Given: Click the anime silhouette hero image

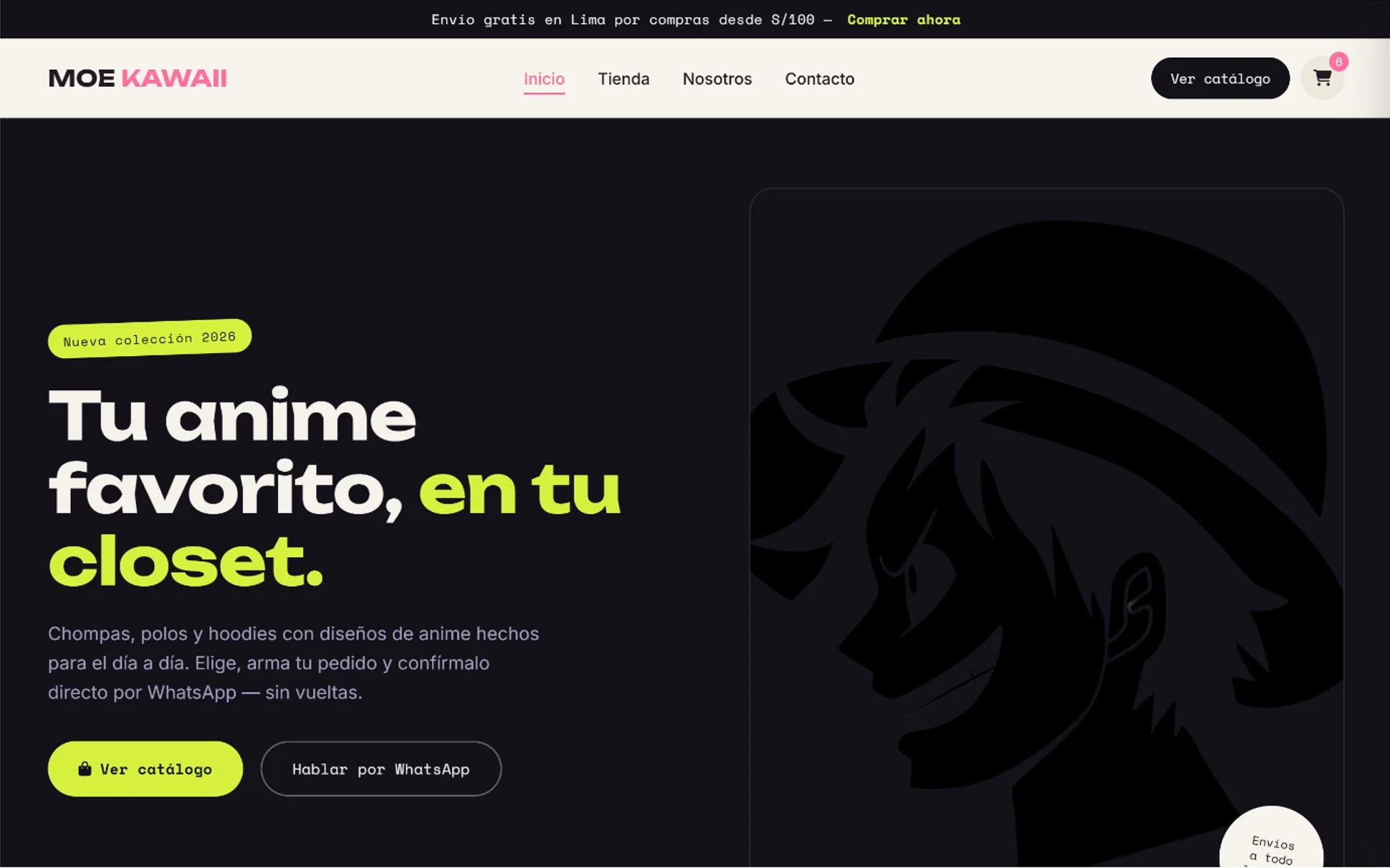Looking at the screenshot, I should click(x=1046, y=528).
